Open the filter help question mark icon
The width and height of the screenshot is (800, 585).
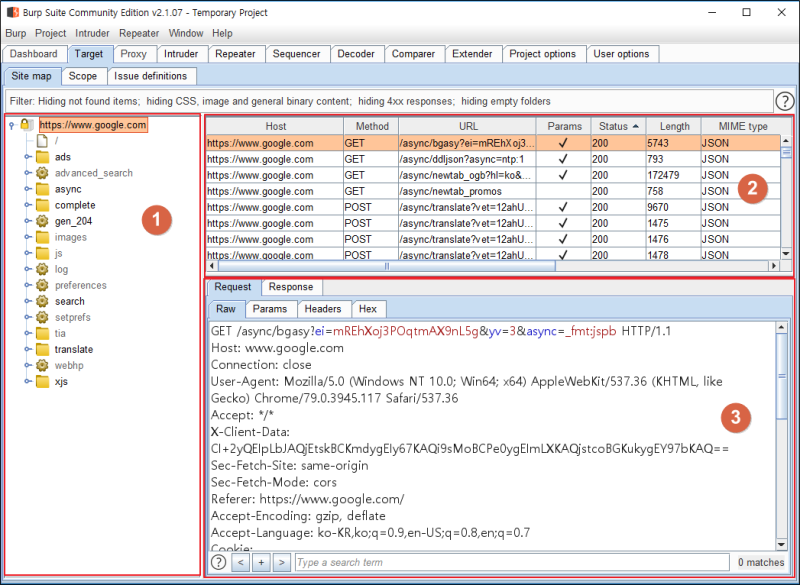pyautogui.click(x=784, y=101)
